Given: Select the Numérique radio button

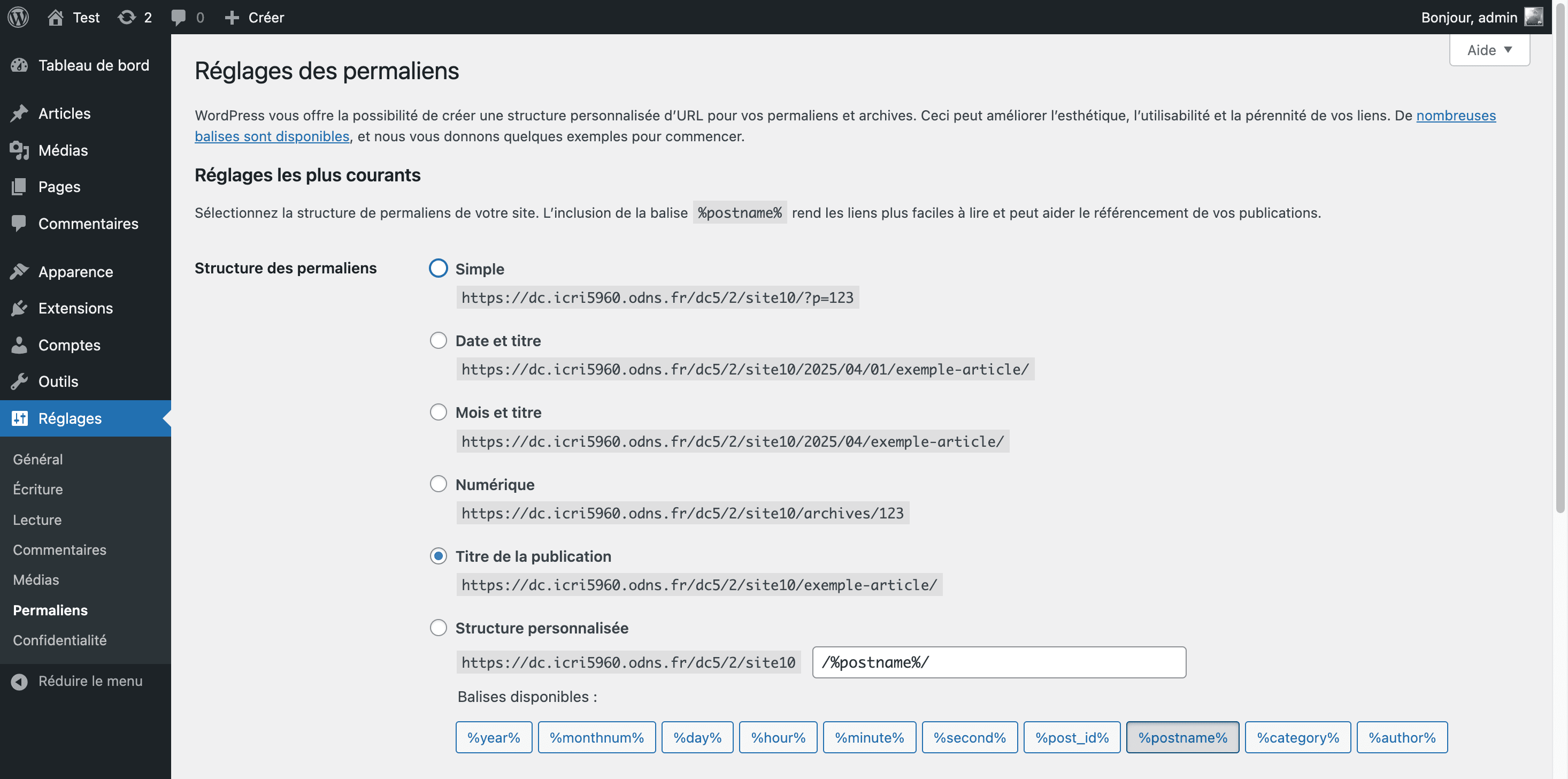Looking at the screenshot, I should [x=439, y=484].
